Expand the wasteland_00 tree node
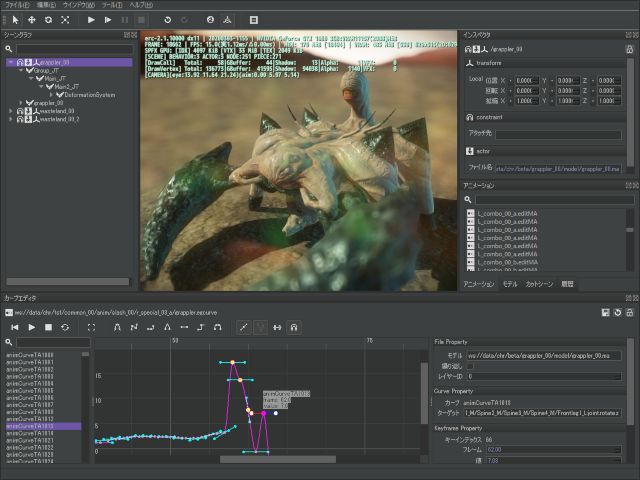The width and height of the screenshot is (640, 480). pos(9,110)
